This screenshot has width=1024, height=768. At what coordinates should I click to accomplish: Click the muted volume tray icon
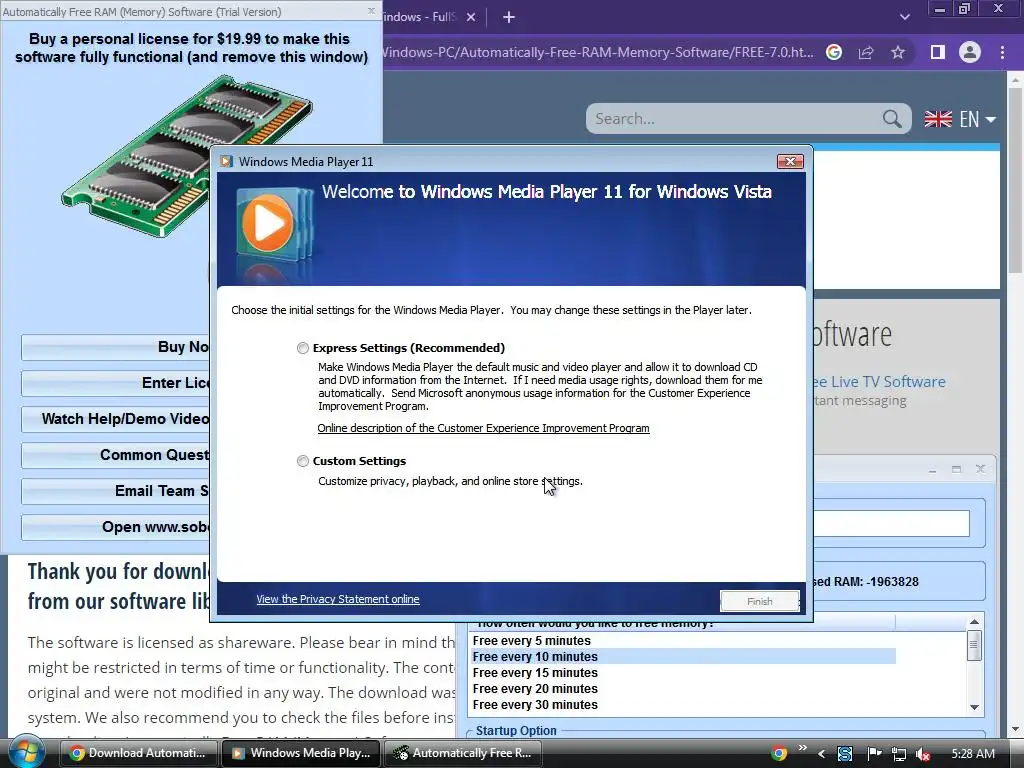923,754
